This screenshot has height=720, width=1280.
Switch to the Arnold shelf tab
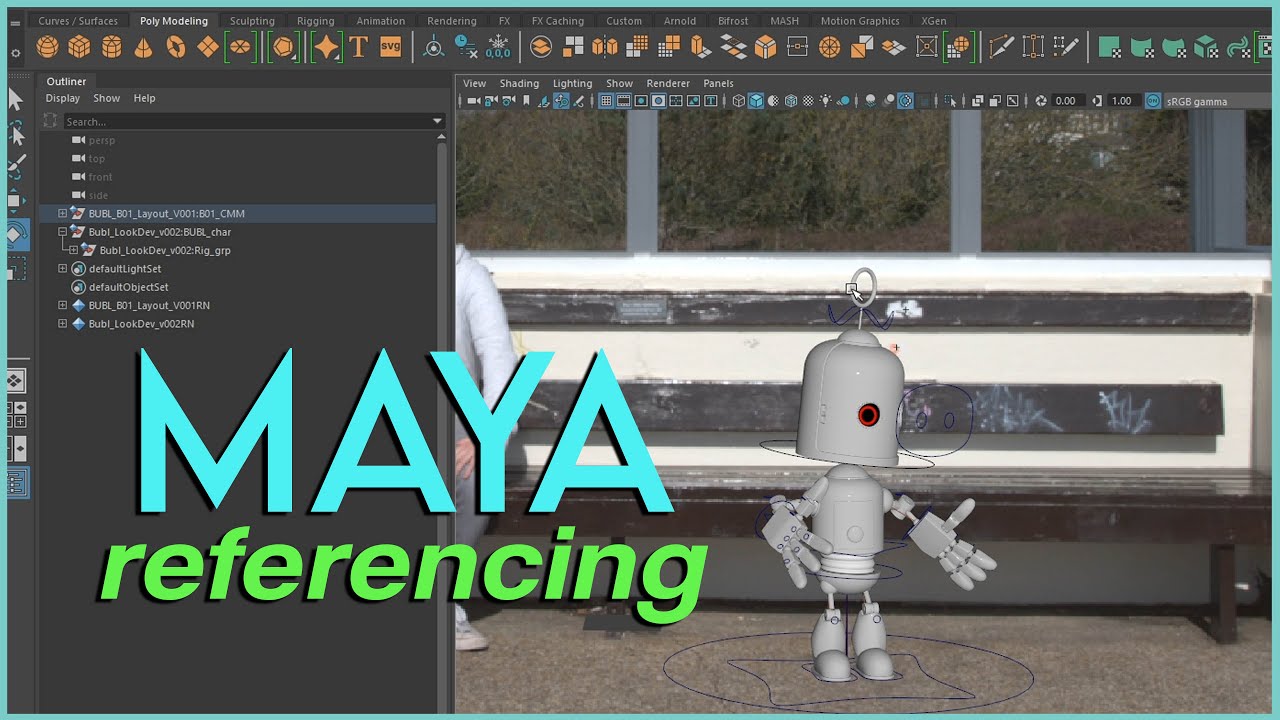tap(680, 20)
